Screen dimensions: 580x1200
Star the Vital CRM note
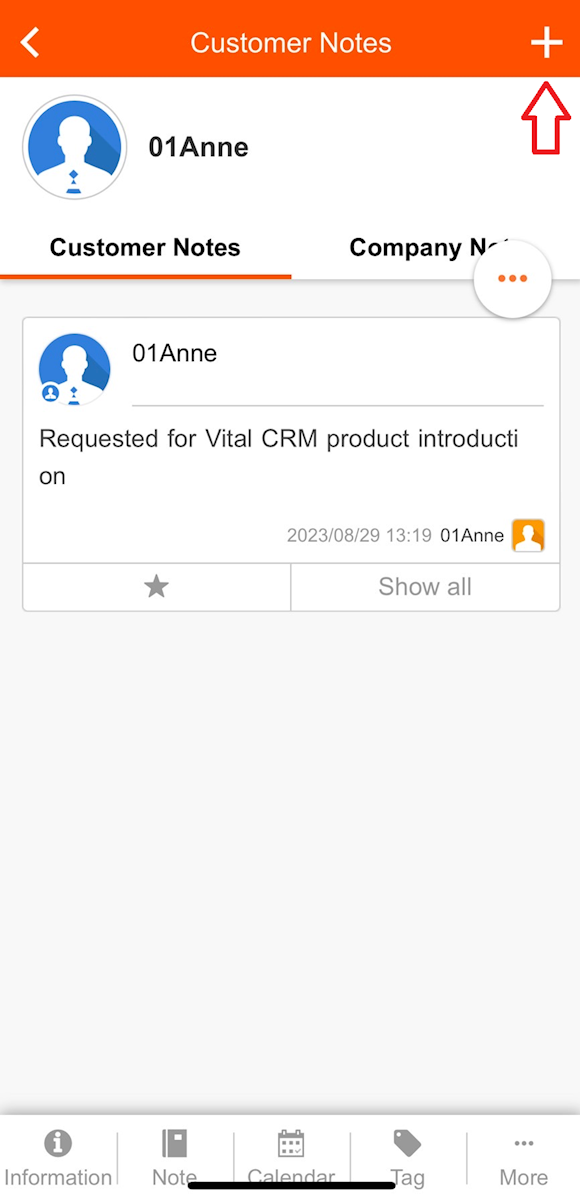(x=156, y=587)
